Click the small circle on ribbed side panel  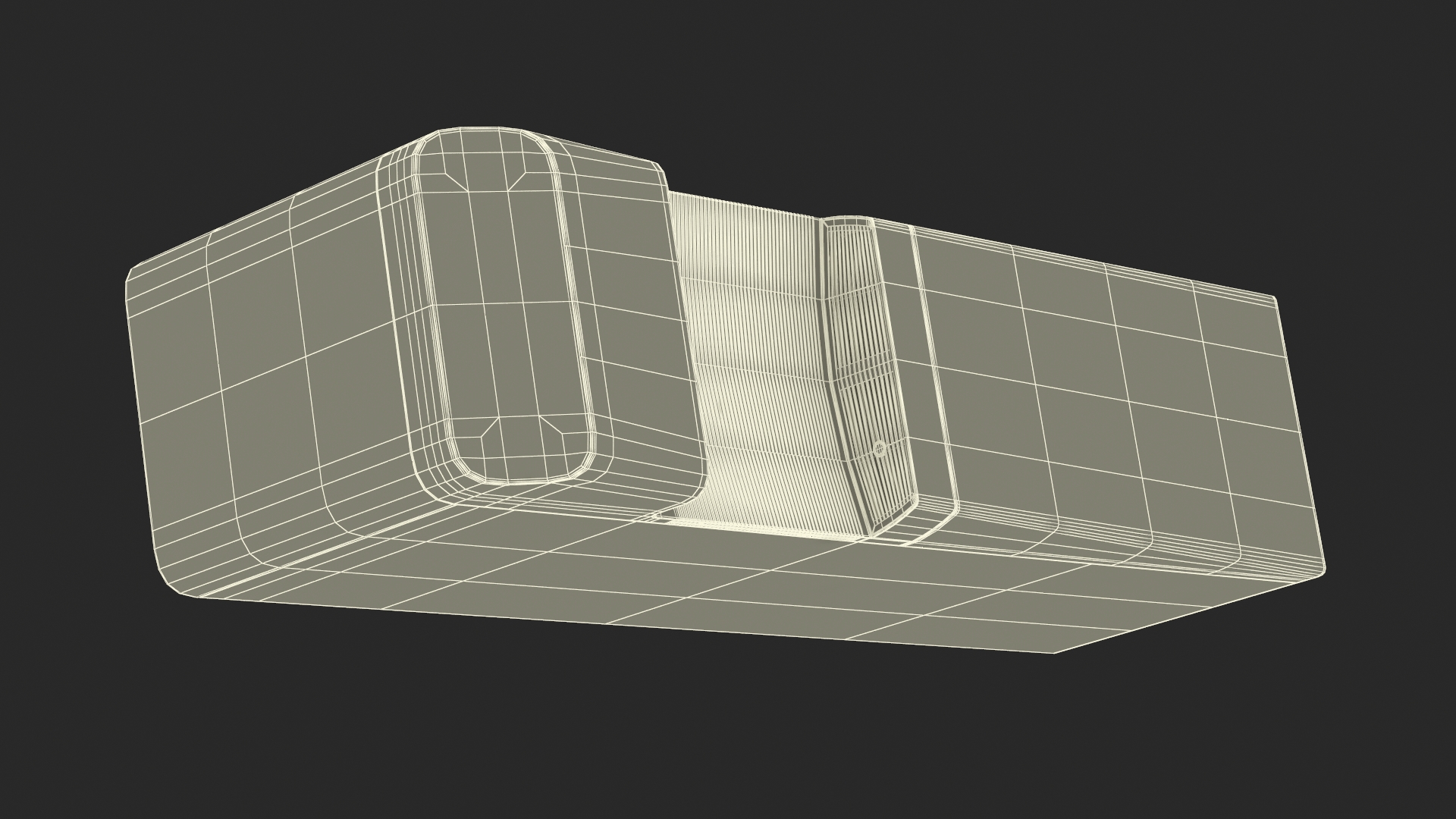tap(880, 449)
